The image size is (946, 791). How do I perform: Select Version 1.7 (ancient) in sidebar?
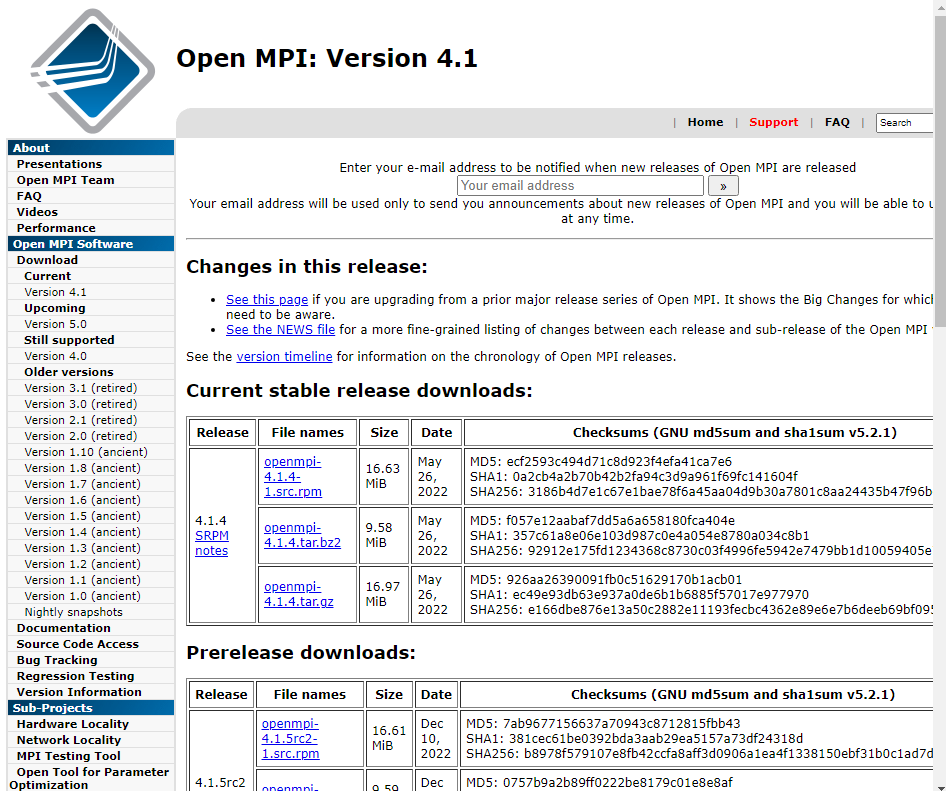click(82, 484)
